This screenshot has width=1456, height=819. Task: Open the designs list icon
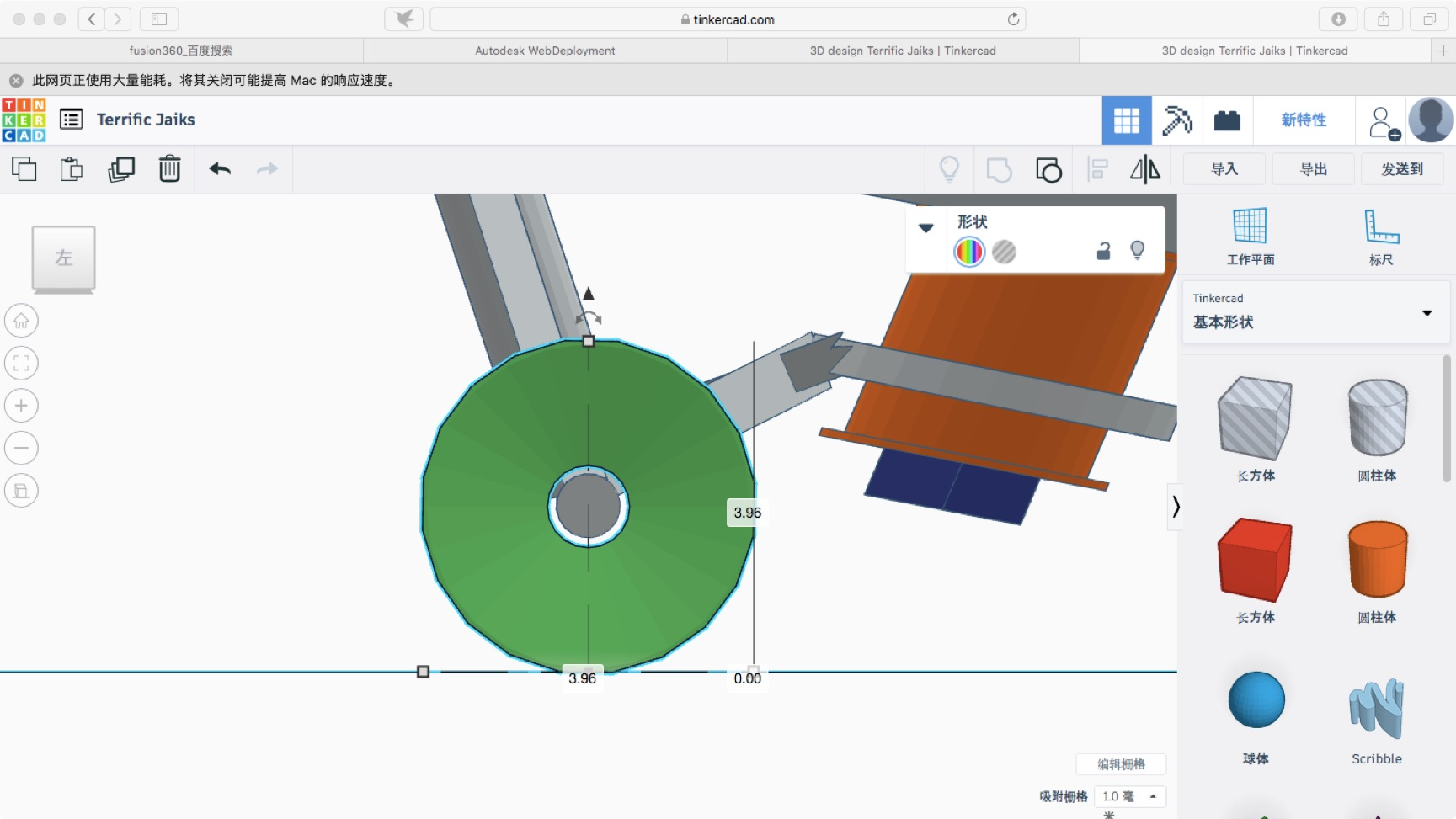pos(72,120)
